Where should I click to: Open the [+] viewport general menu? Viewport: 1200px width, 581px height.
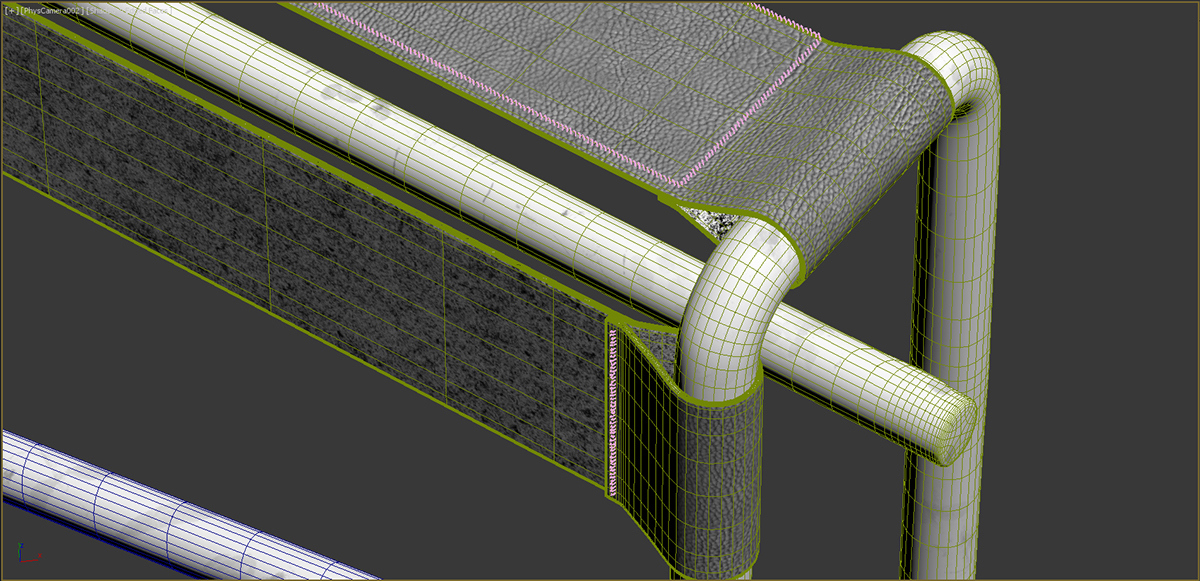click(11, 11)
